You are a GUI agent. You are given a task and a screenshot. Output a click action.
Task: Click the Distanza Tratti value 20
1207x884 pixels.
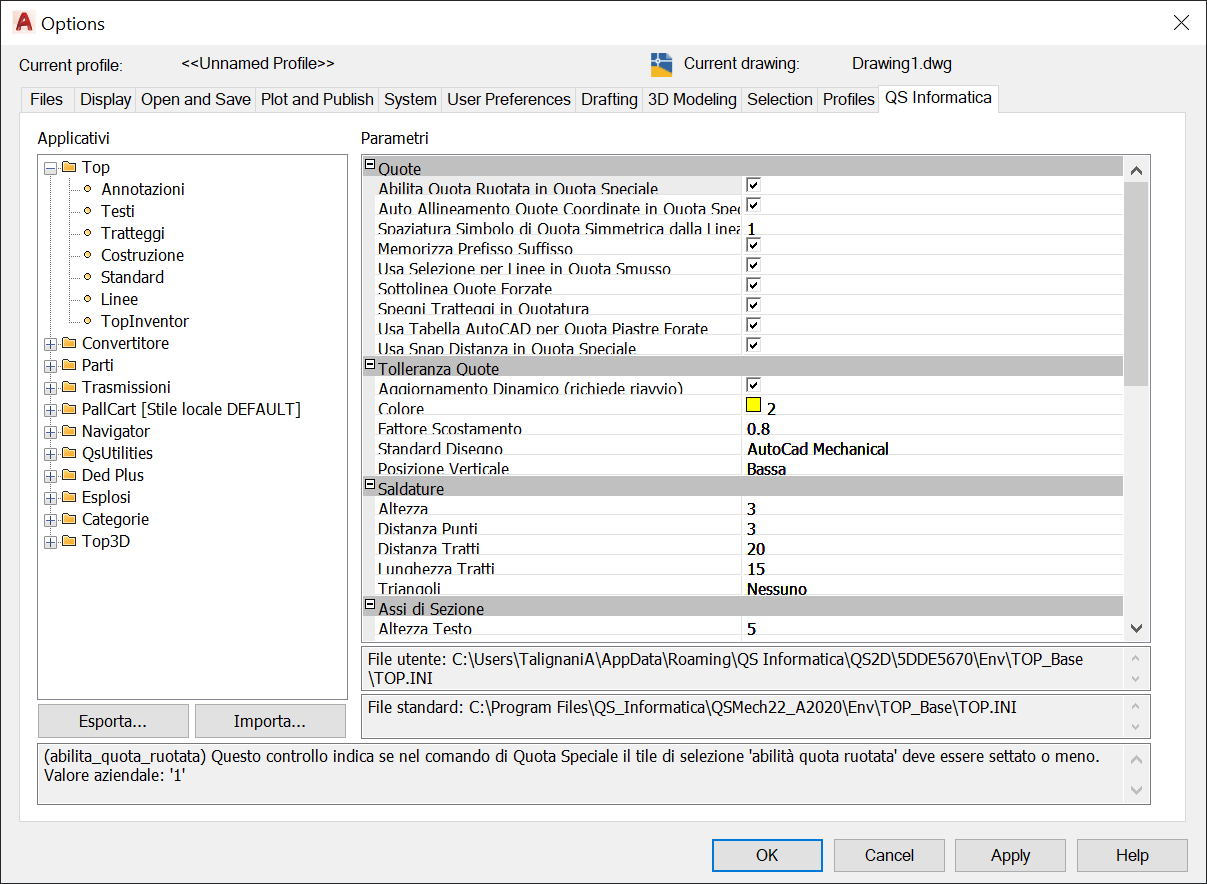click(756, 549)
